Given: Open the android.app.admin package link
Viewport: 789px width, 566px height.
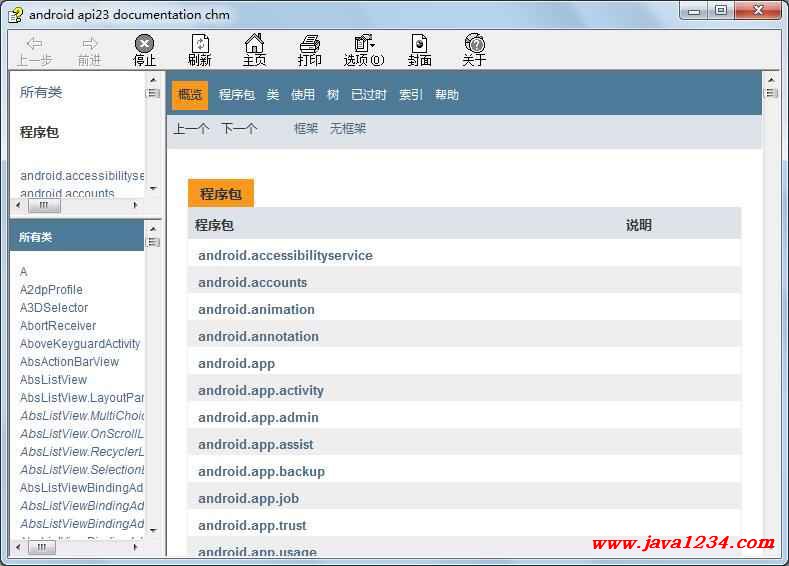Looking at the screenshot, I should click(x=258, y=417).
